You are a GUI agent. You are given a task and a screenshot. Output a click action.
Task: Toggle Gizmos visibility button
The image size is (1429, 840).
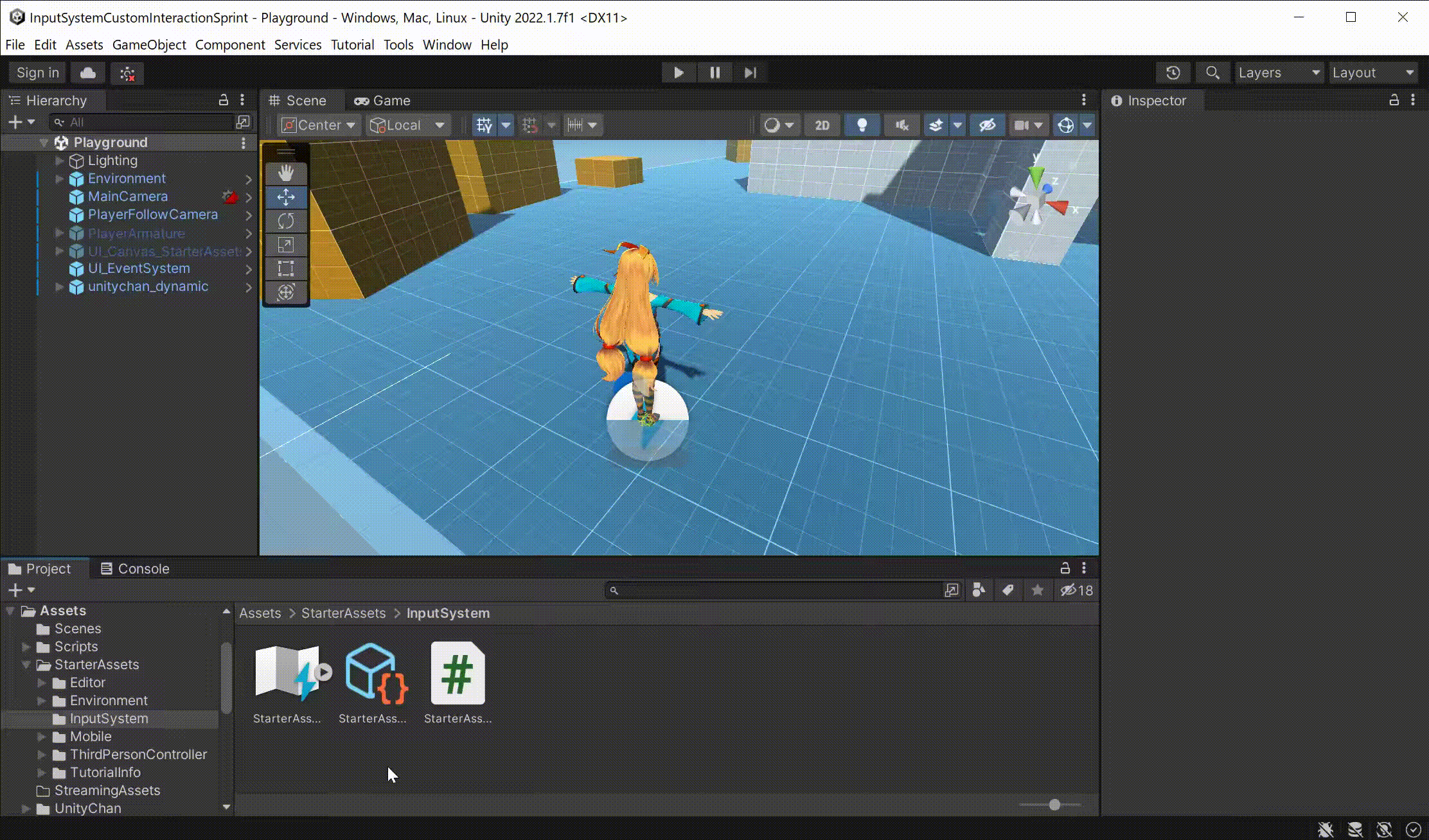1066,125
